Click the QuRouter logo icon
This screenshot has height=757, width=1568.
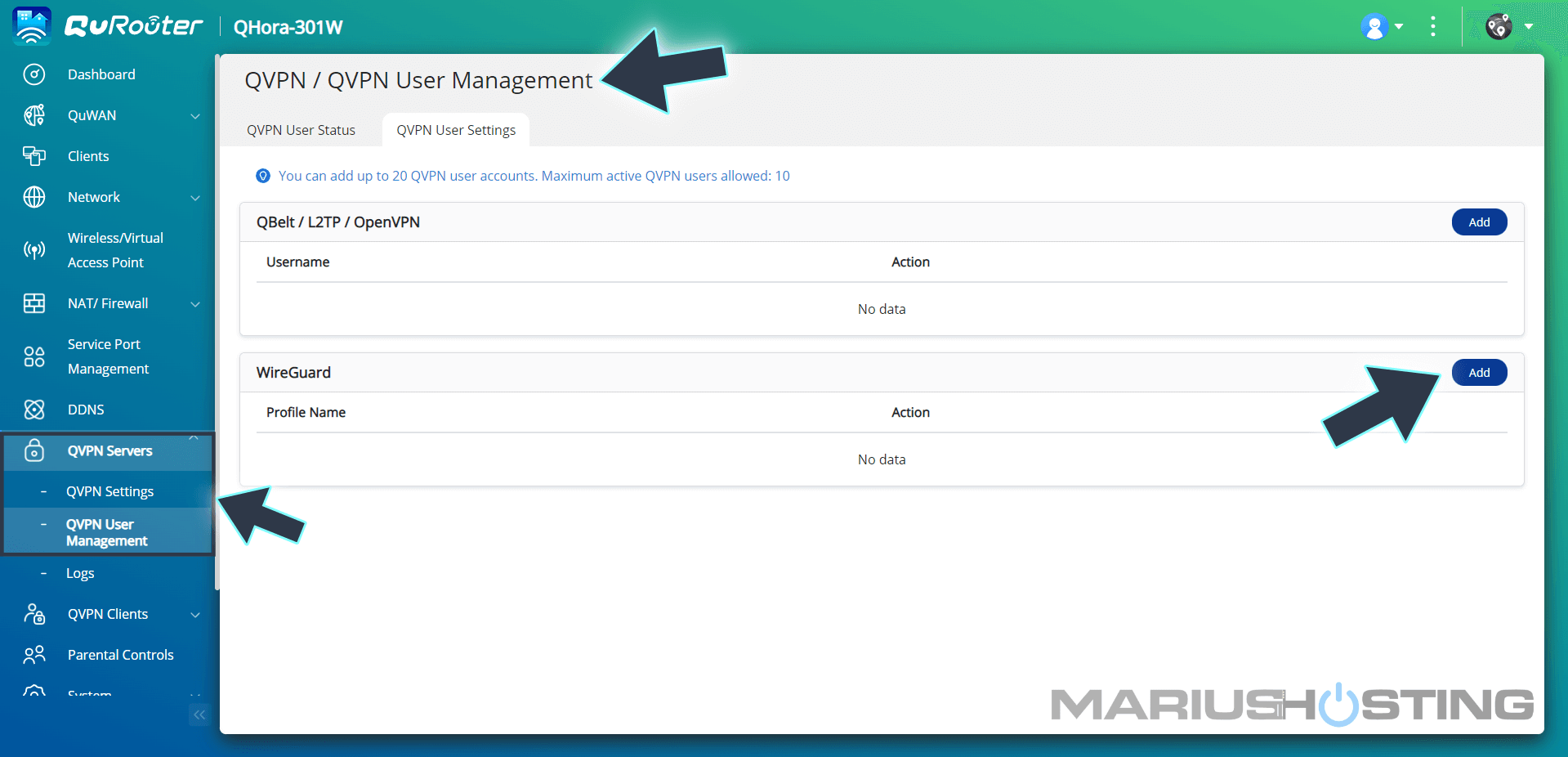(32, 25)
